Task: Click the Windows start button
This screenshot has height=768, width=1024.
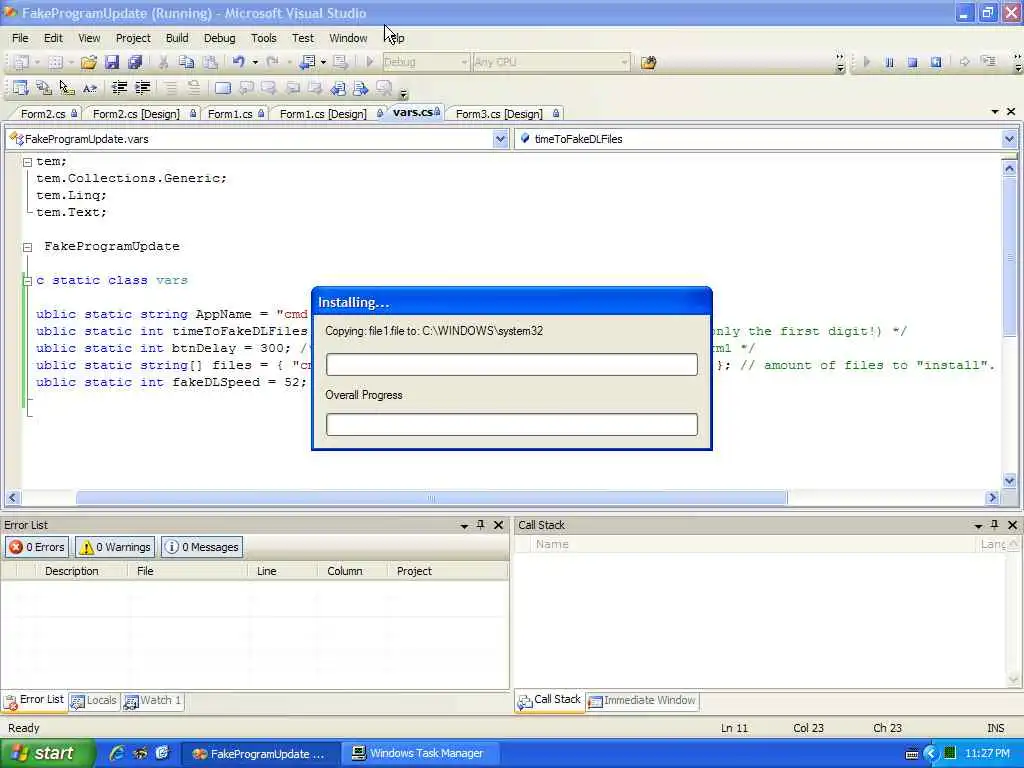Action: pos(47,753)
